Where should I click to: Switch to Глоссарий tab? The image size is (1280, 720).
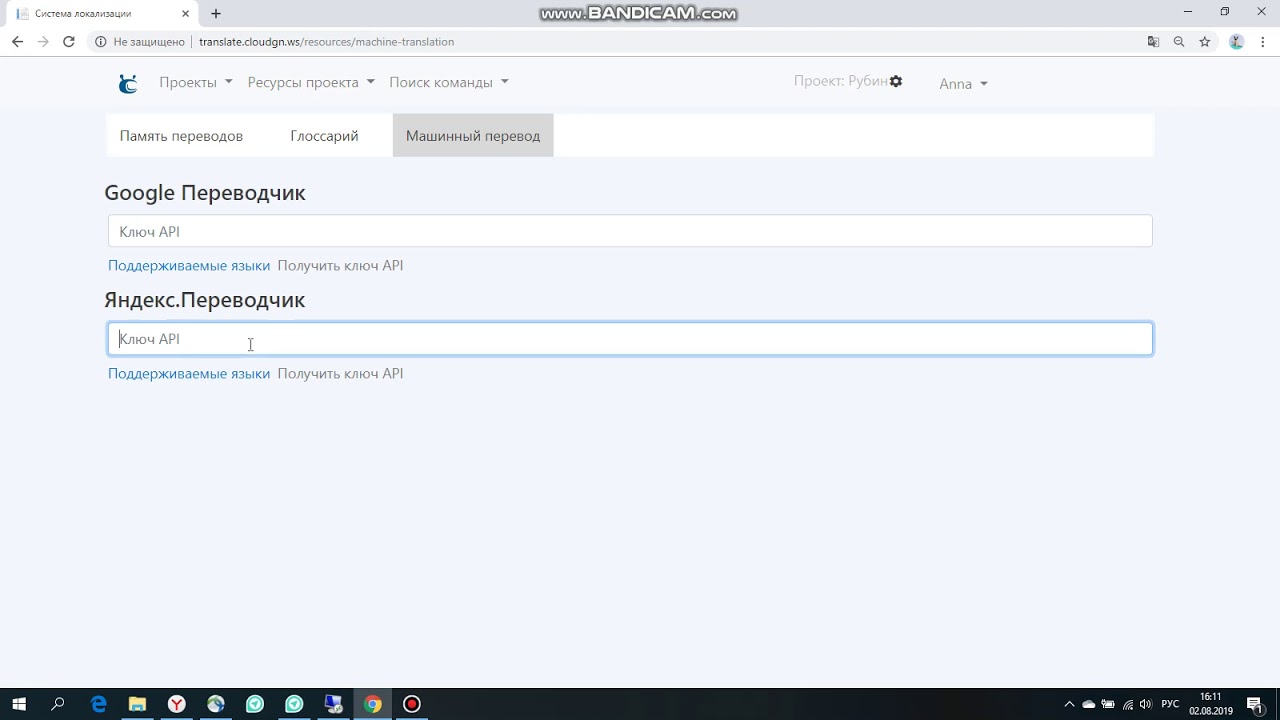(x=324, y=136)
